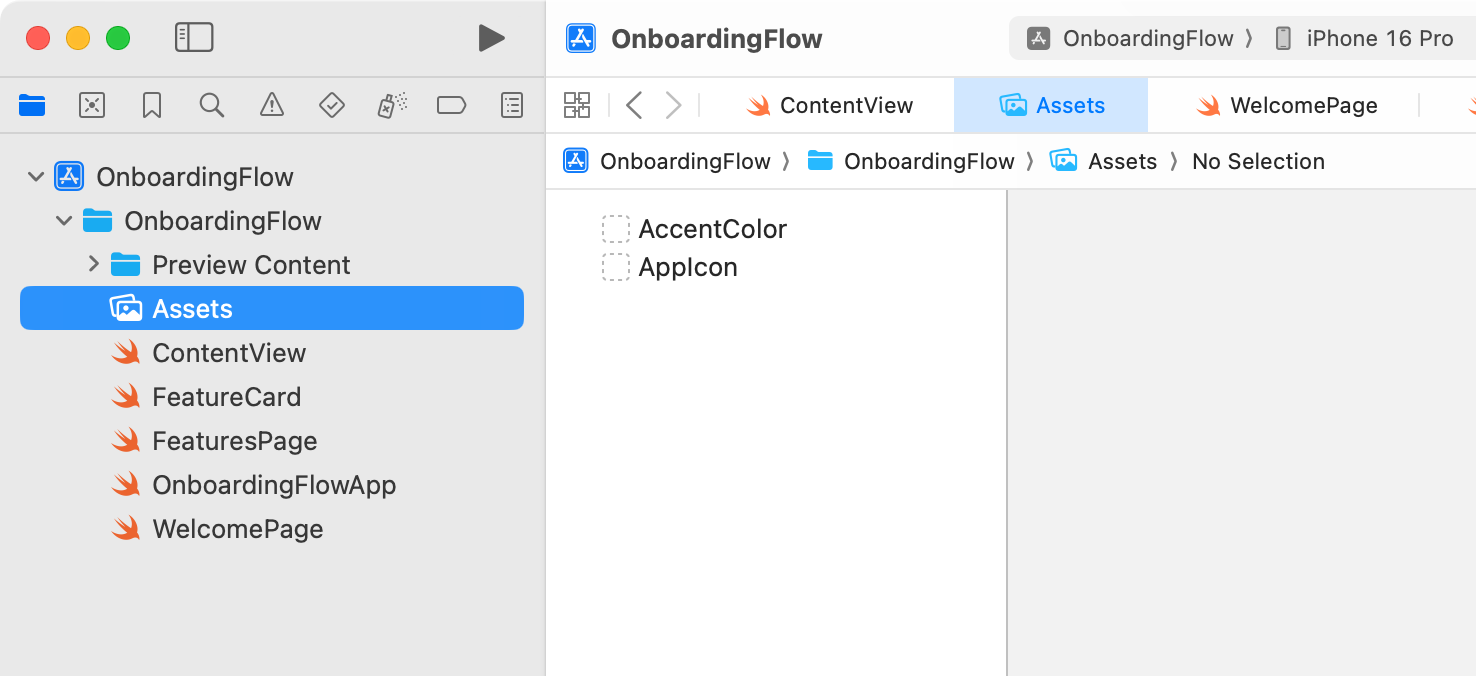Open the Project navigator
1476x676 pixels.
[x=31, y=105]
